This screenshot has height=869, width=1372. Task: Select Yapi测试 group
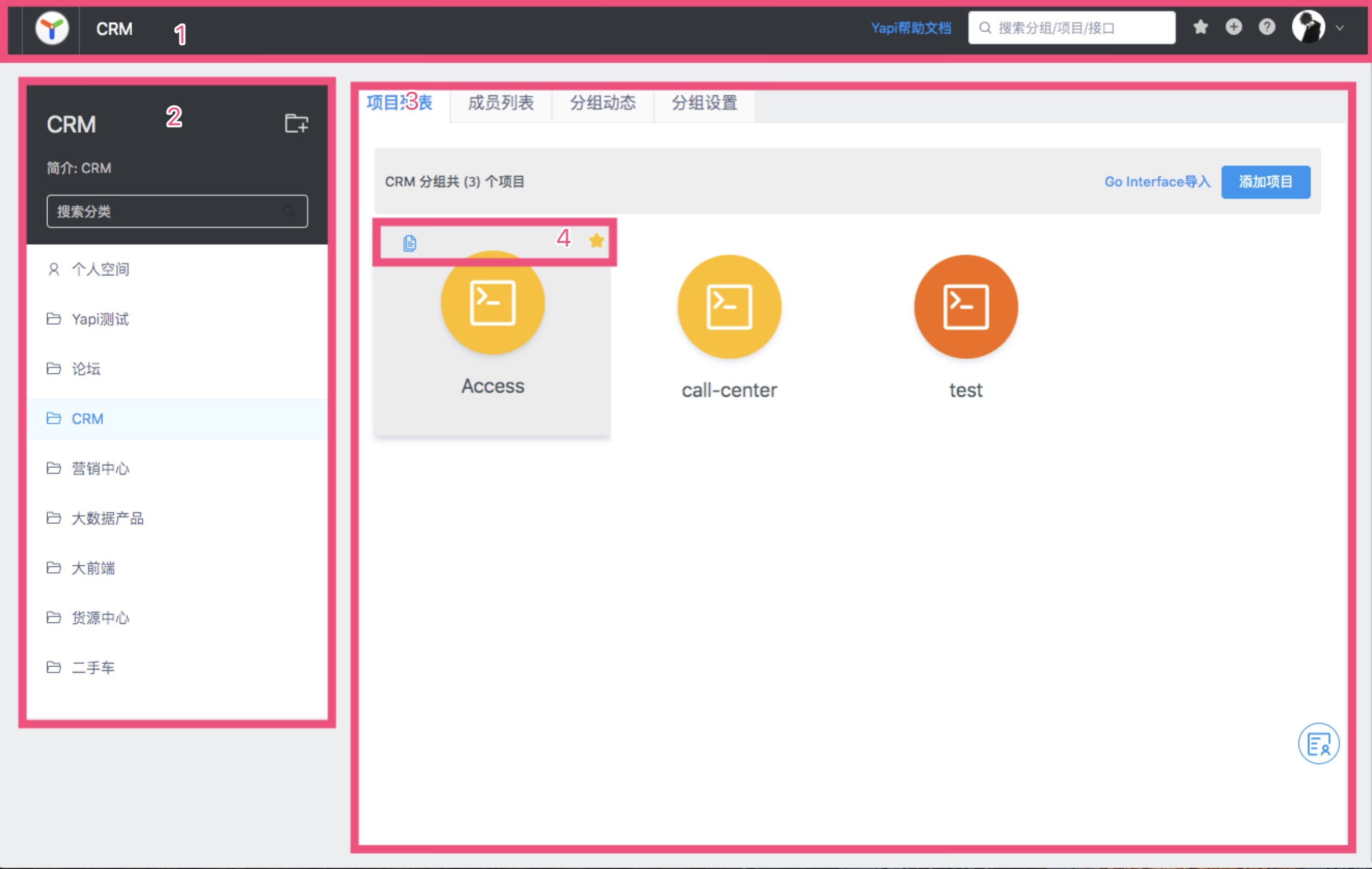pyautogui.click(x=177, y=319)
